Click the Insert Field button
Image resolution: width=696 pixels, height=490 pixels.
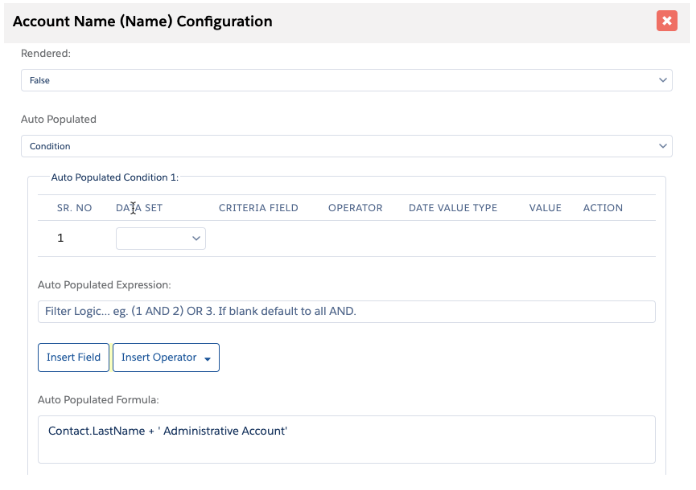click(73, 357)
